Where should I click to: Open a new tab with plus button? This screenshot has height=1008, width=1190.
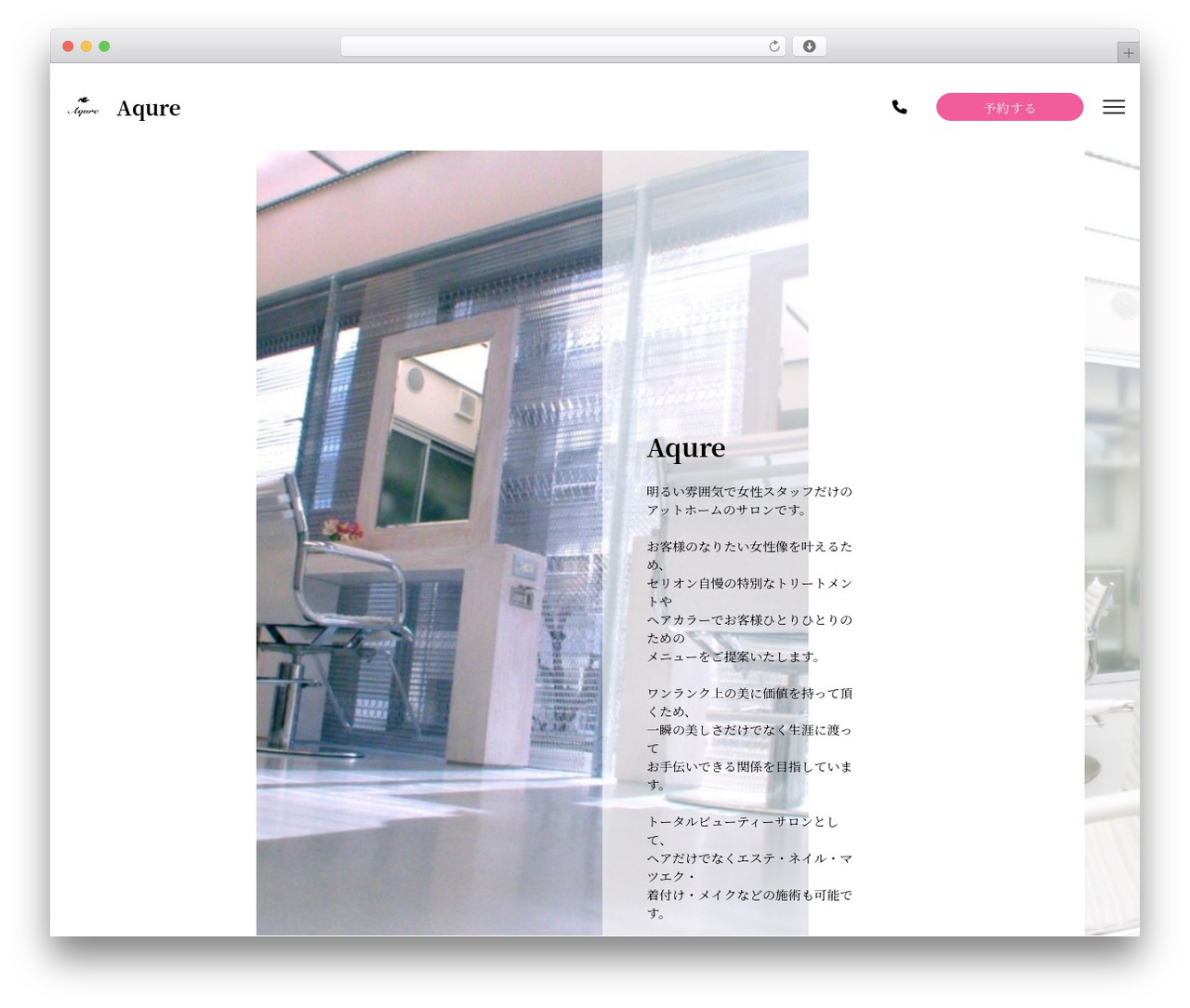1128,53
